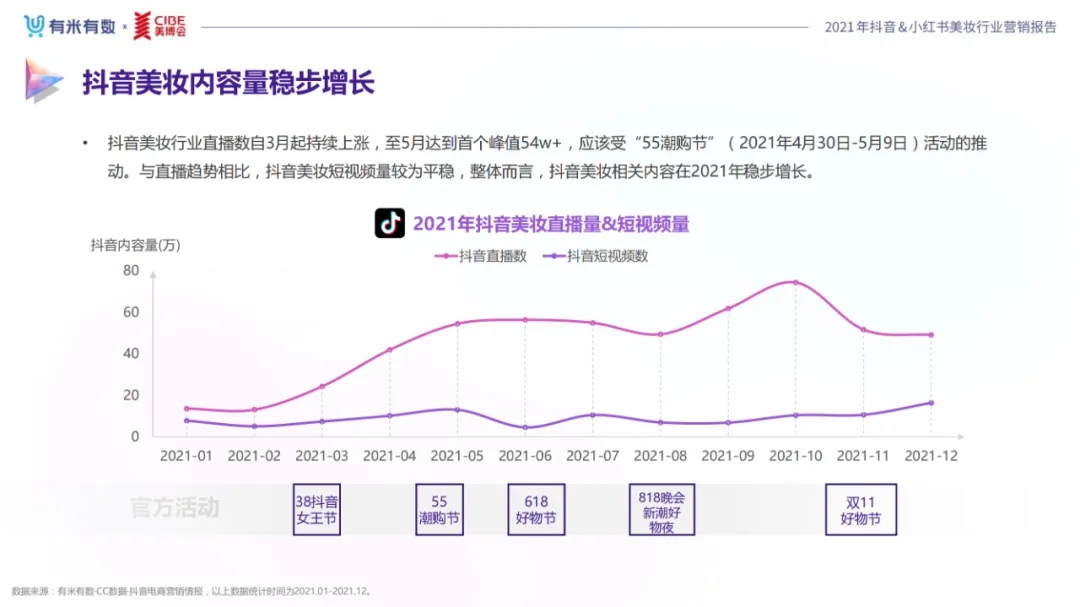Click the 818晚会新潮好物夜 event box
1080x607 pixels.
point(662,510)
